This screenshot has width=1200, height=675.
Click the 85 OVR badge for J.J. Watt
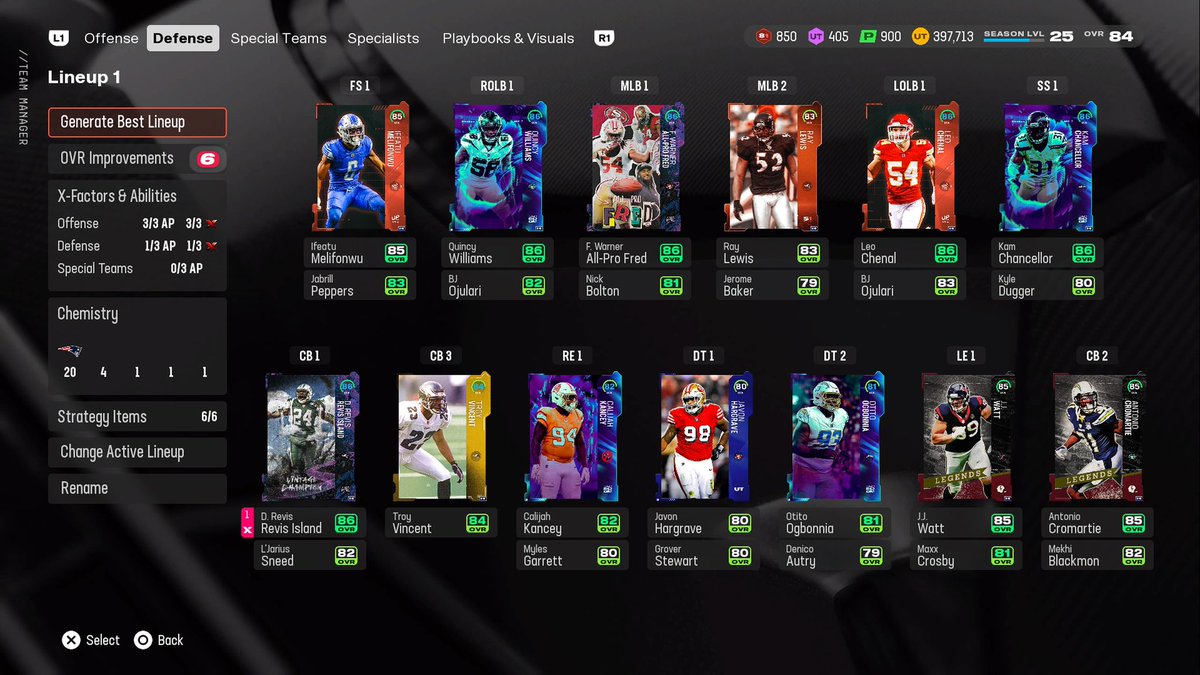pos(1003,522)
